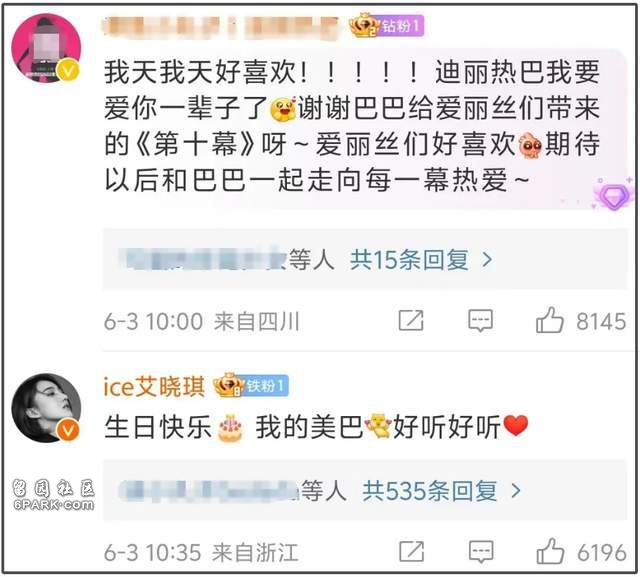Tap the purple diamond icon on first comment
640x577 pixels.
[613, 196]
